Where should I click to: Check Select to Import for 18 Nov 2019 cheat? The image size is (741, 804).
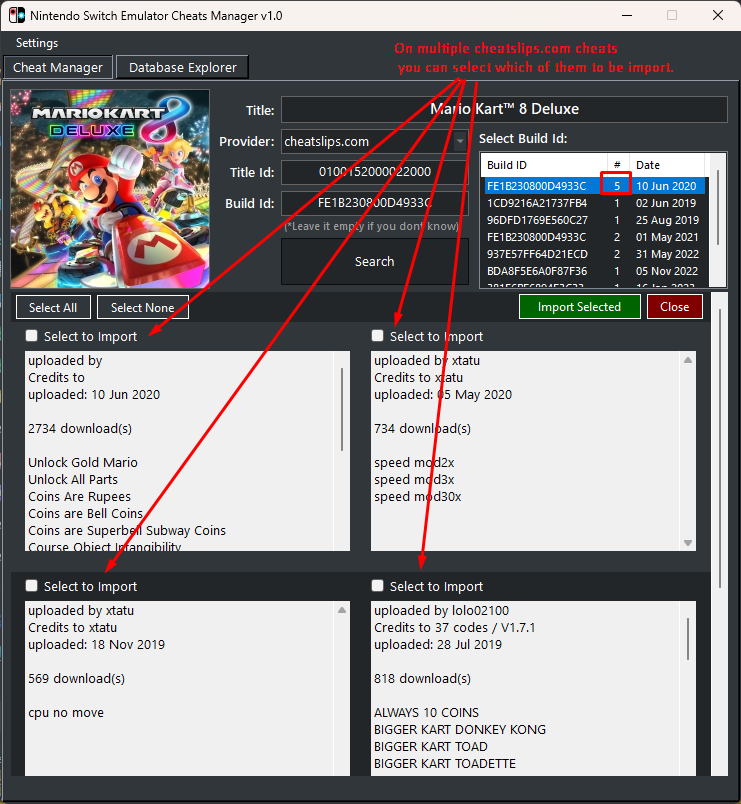pyautogui.click(x=32, y=586)
